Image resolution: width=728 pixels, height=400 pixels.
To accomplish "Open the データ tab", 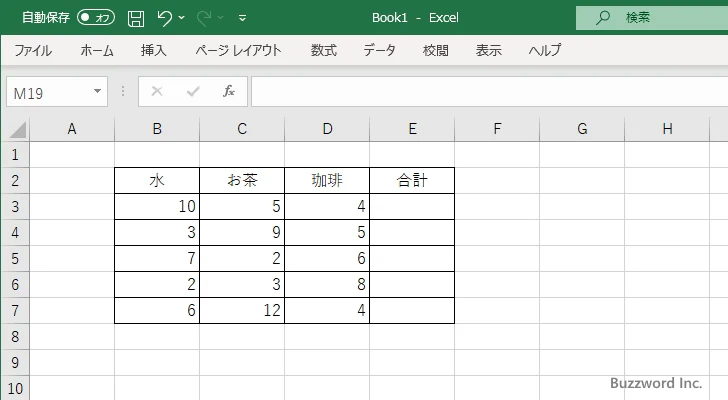I will pos(379,50).
